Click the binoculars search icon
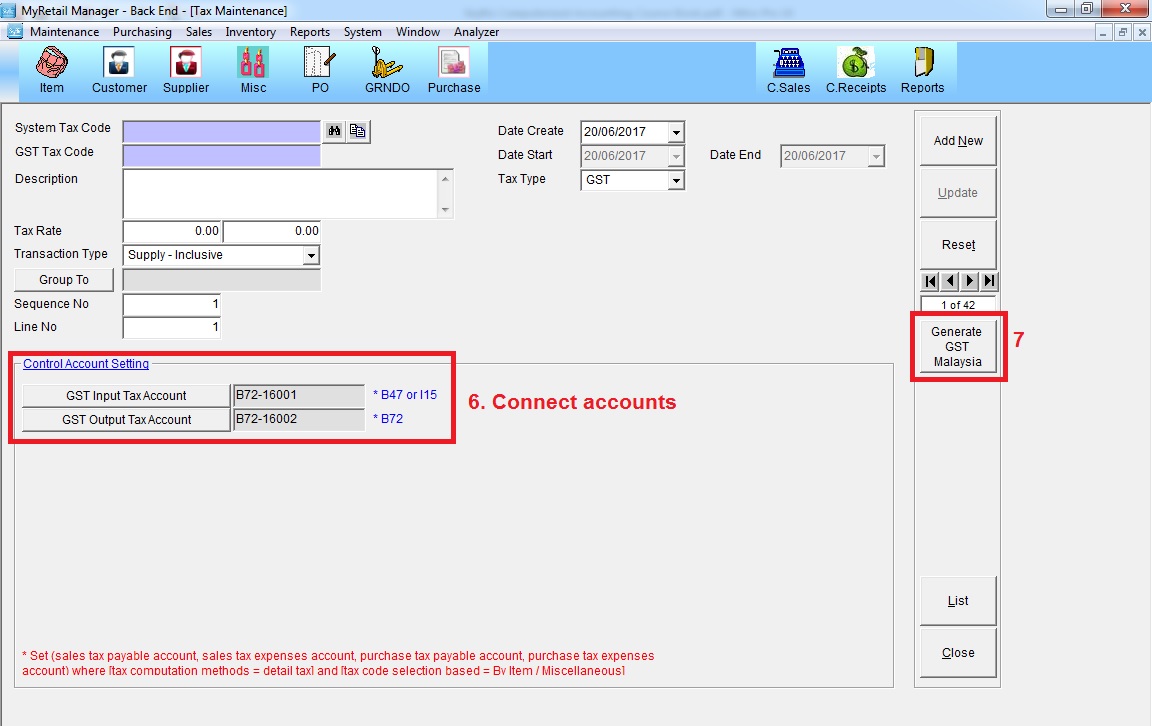Screen dimensions: 1152x726 click(x=335, y=131)
